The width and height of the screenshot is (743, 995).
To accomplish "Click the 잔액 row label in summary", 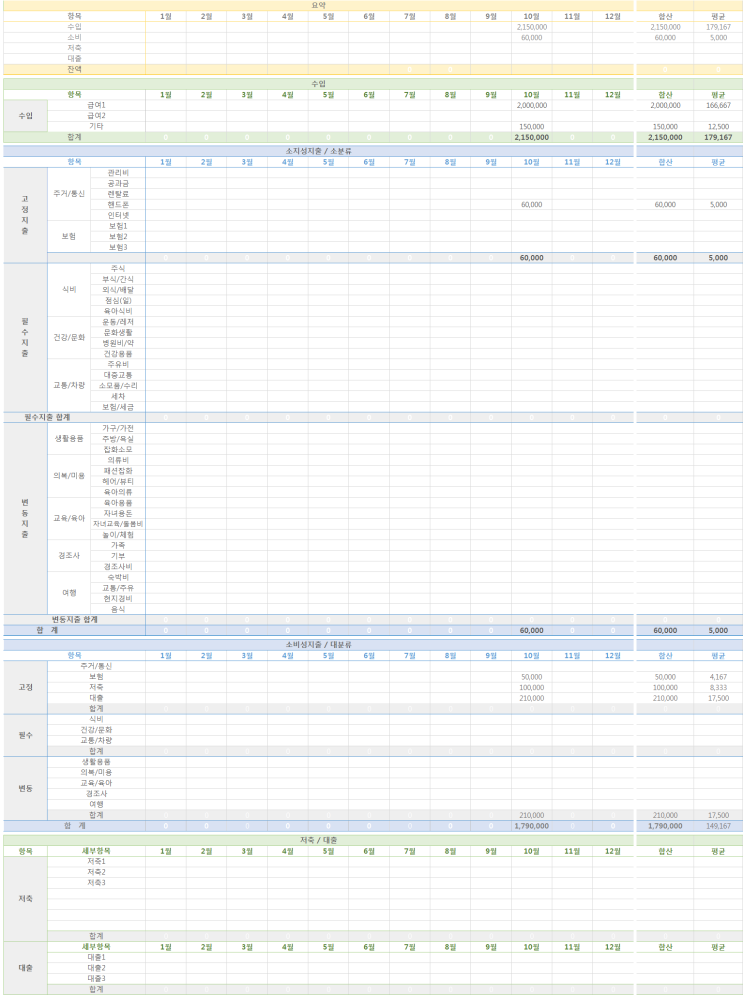I will [x=74, y=69].
